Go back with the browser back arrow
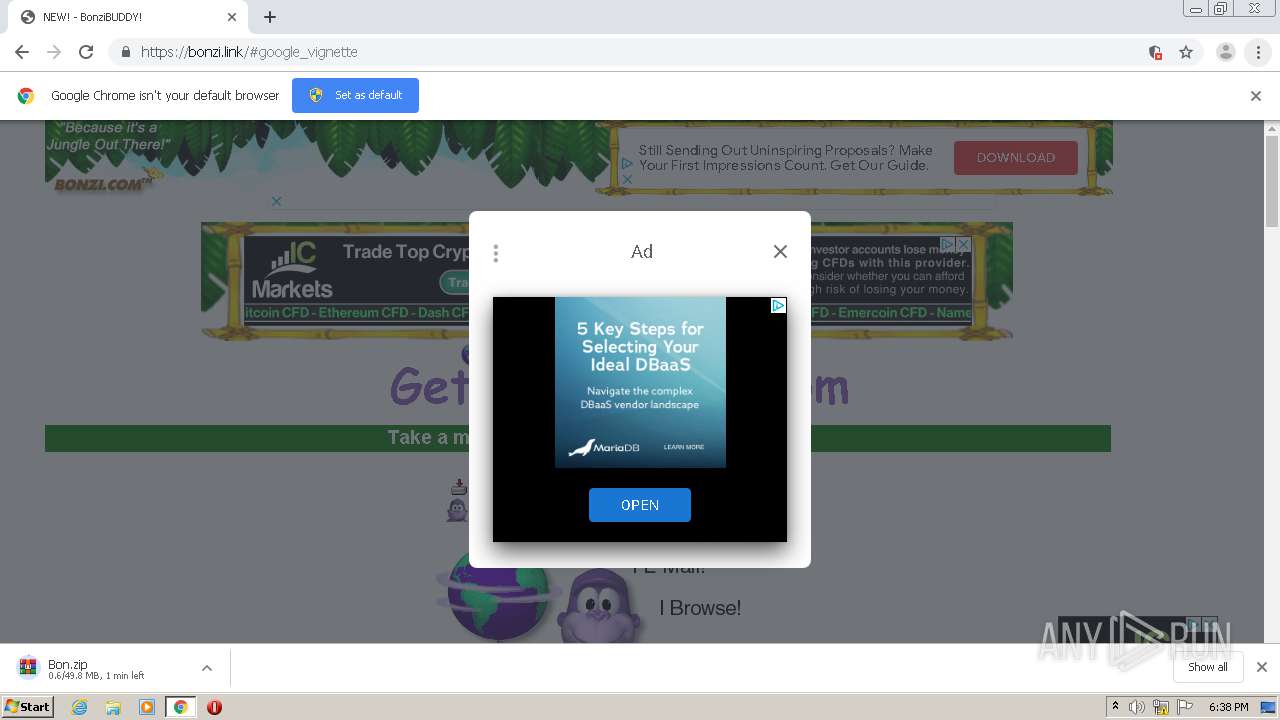1280x720 pixels. pos(22,52)
